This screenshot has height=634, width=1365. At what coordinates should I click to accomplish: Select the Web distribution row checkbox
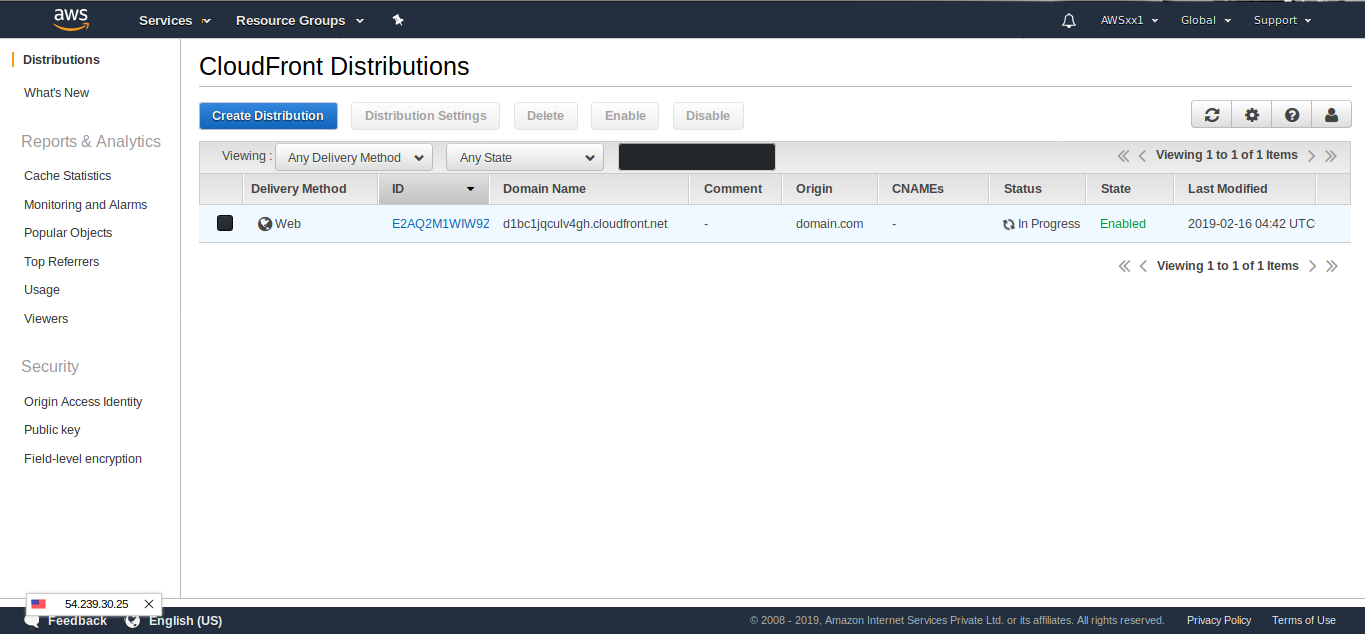point(225,223)
